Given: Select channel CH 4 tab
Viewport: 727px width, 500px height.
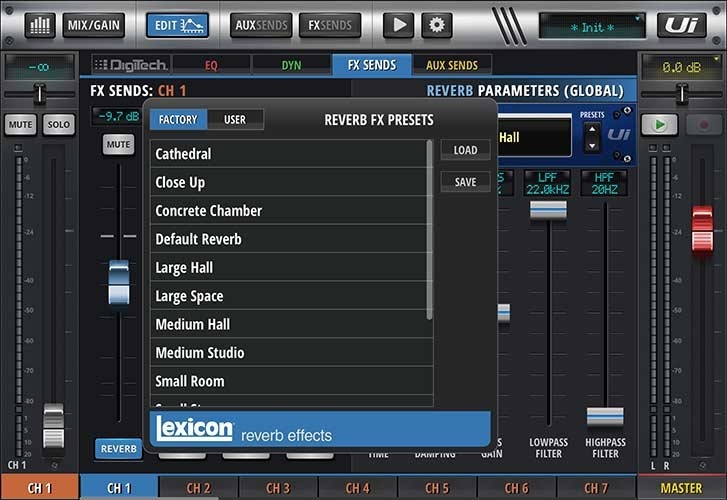Looking at the screenshot, I should pyautogui.click(x=357, y=488).
